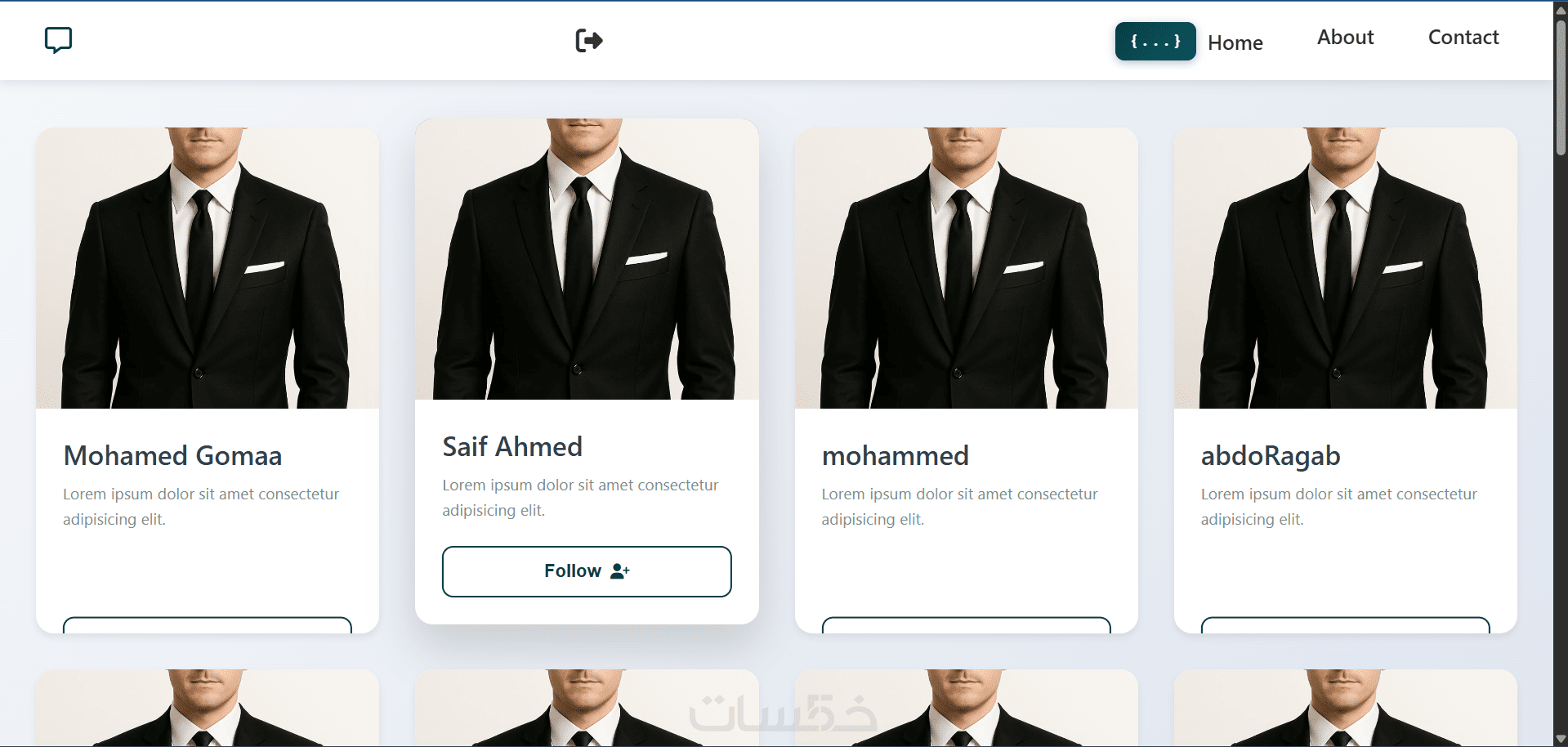Click the partially visible button under Mohamed Gomaa
The height and width of the screenshot is (747, 1568).
(x=208, y=625)
